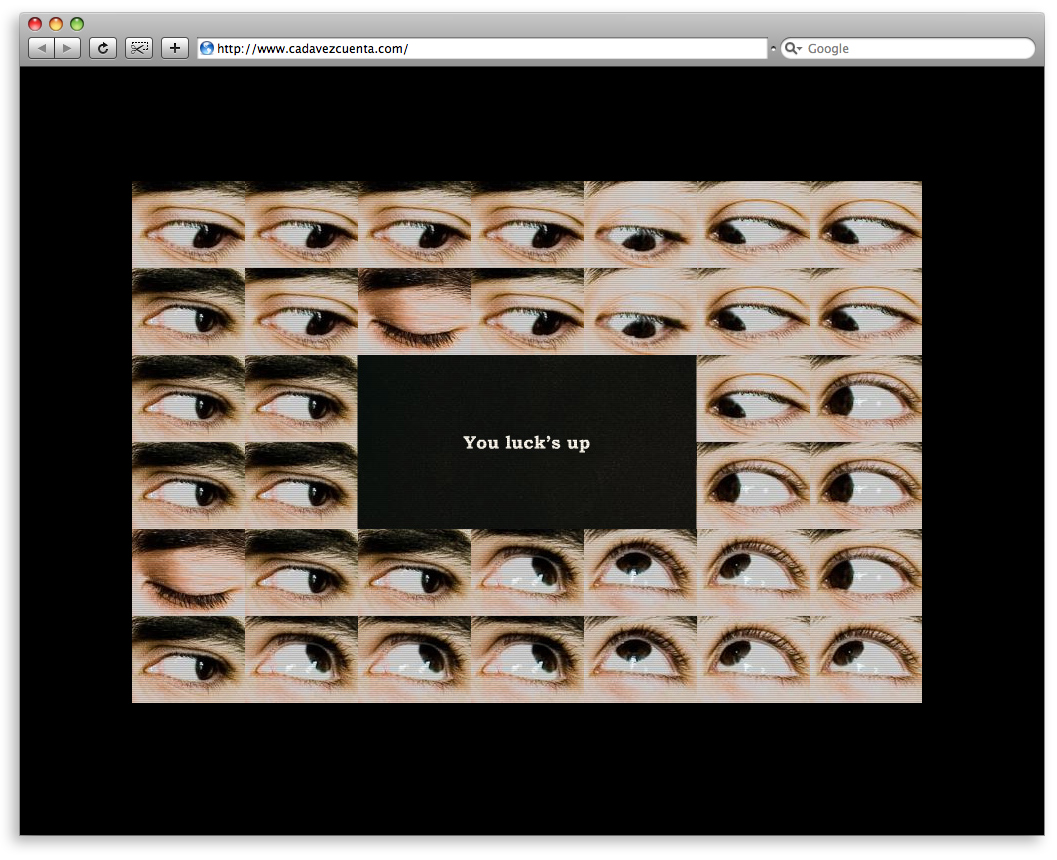Open the Web Clip dashboard tool
Image resolution: width=1057 pixels, height=860 pixels.
click(139, 48)
